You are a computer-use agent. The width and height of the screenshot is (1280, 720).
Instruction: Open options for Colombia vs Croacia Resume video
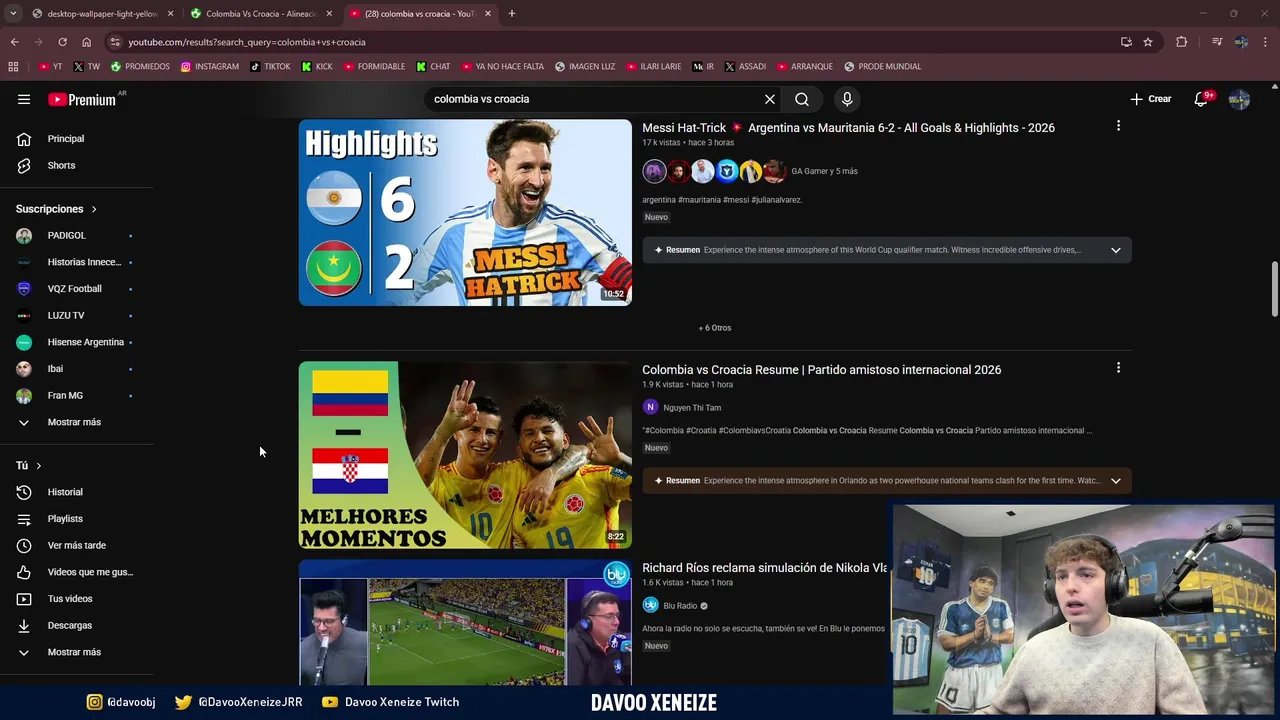pyautogui.click(x=1118, y=368)
